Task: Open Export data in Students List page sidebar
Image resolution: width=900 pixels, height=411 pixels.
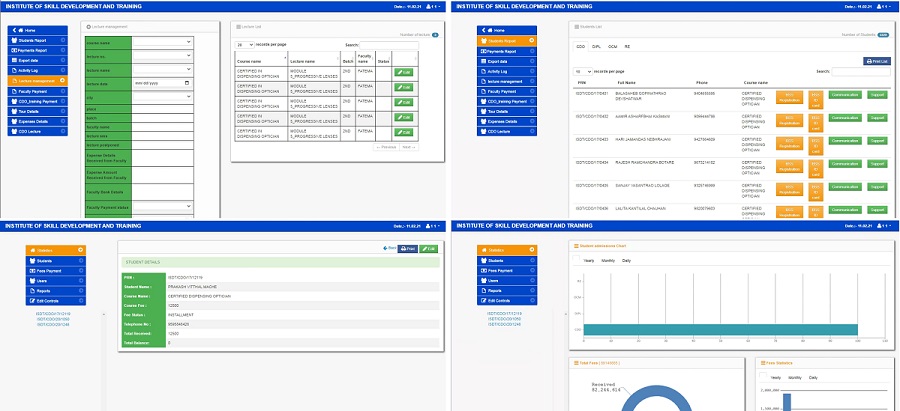Action: click(x=507, y=61)
